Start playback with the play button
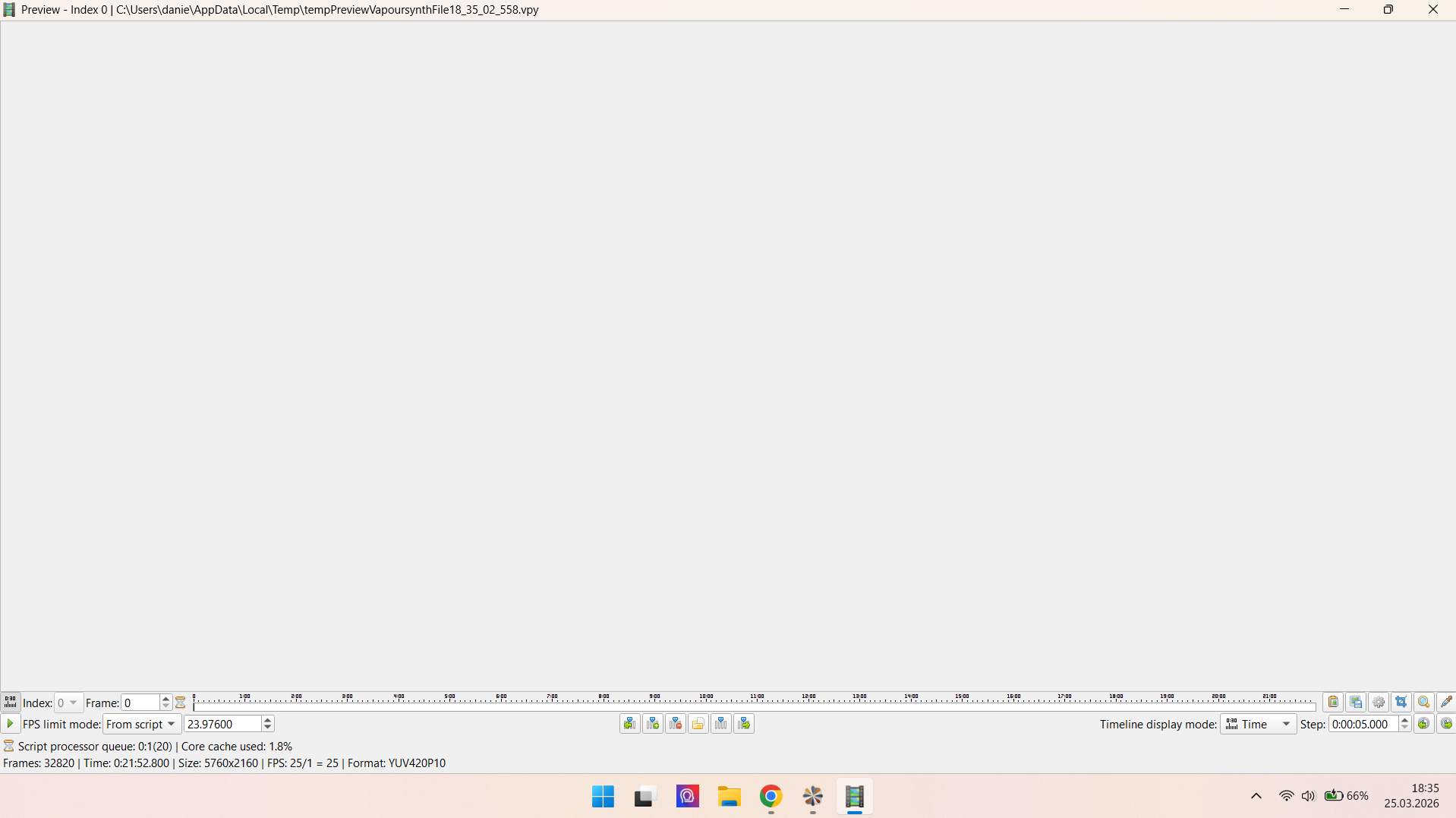 (x=10, y=724)
